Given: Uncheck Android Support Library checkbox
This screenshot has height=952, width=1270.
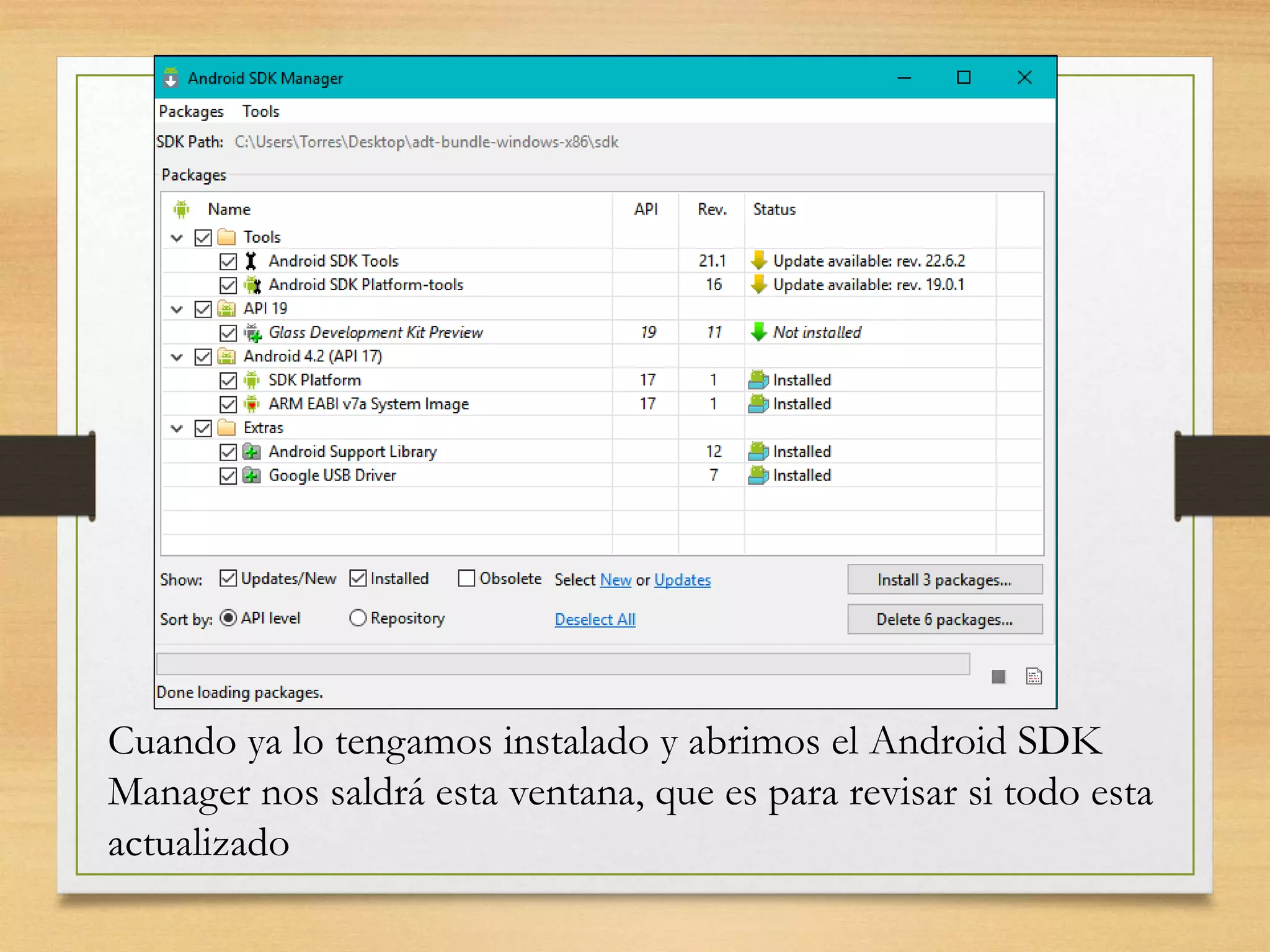Looking at the screenshot, I should tap(228, 452).
